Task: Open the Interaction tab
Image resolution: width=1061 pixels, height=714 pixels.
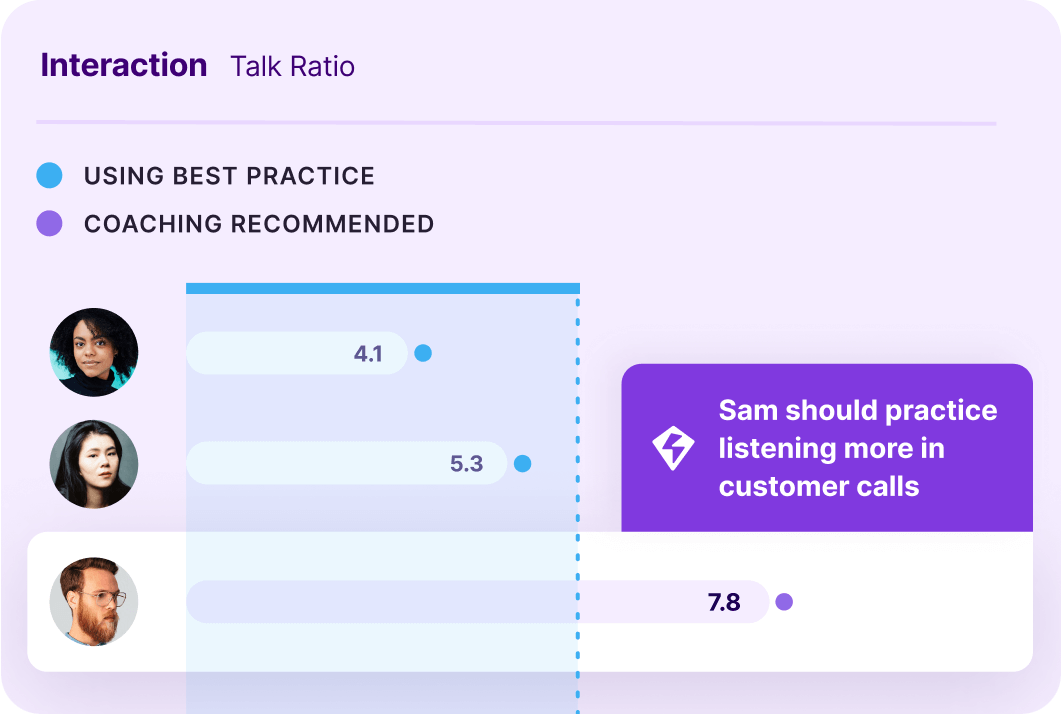Action: point(124,66)
